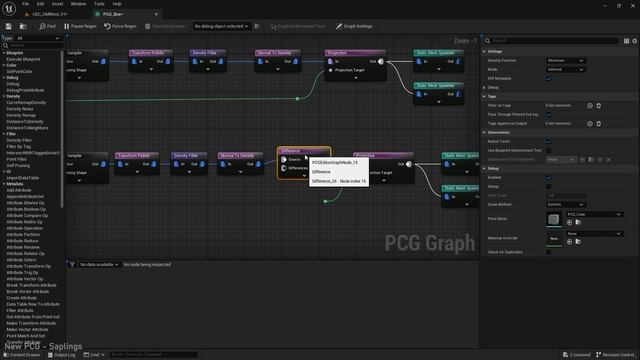
Task: Select Self Pruning in the palette
Action: [x=18, y=165]
